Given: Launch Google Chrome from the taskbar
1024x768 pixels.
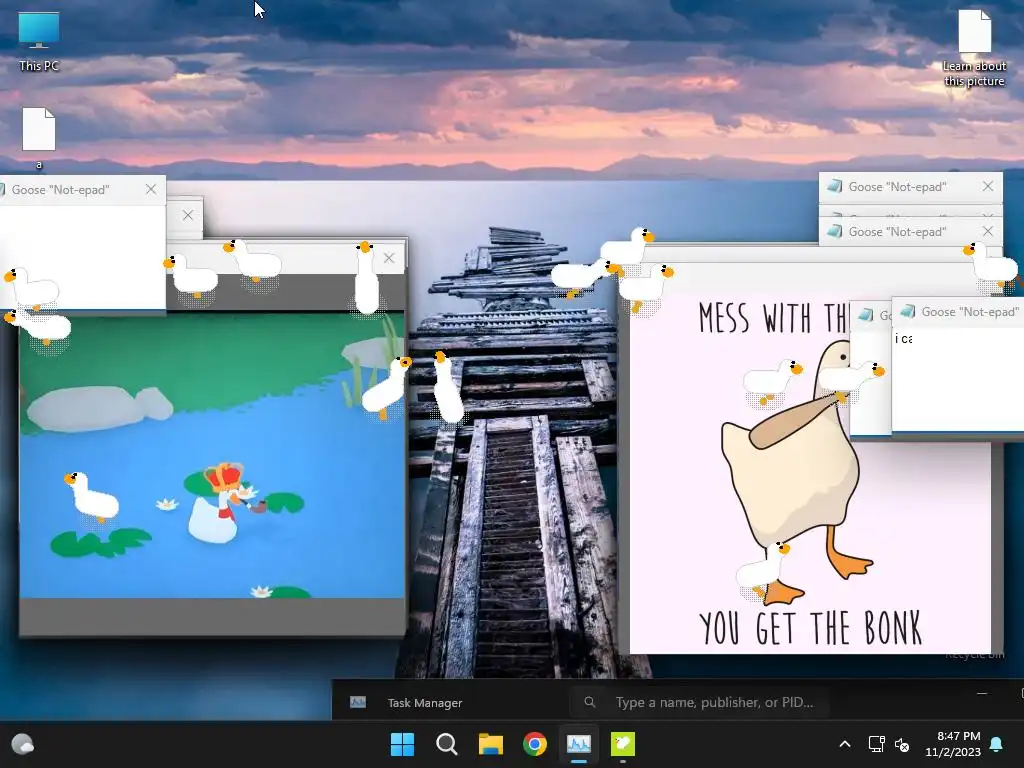Looking at the screenshot, I should coord(535,744).
